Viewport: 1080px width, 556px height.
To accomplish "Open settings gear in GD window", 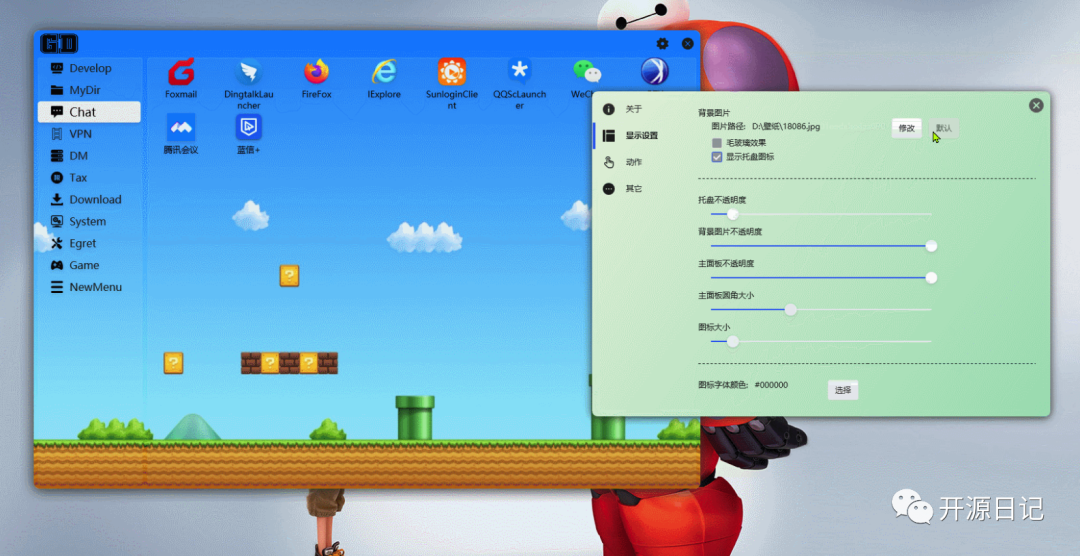I will point(662,43).
